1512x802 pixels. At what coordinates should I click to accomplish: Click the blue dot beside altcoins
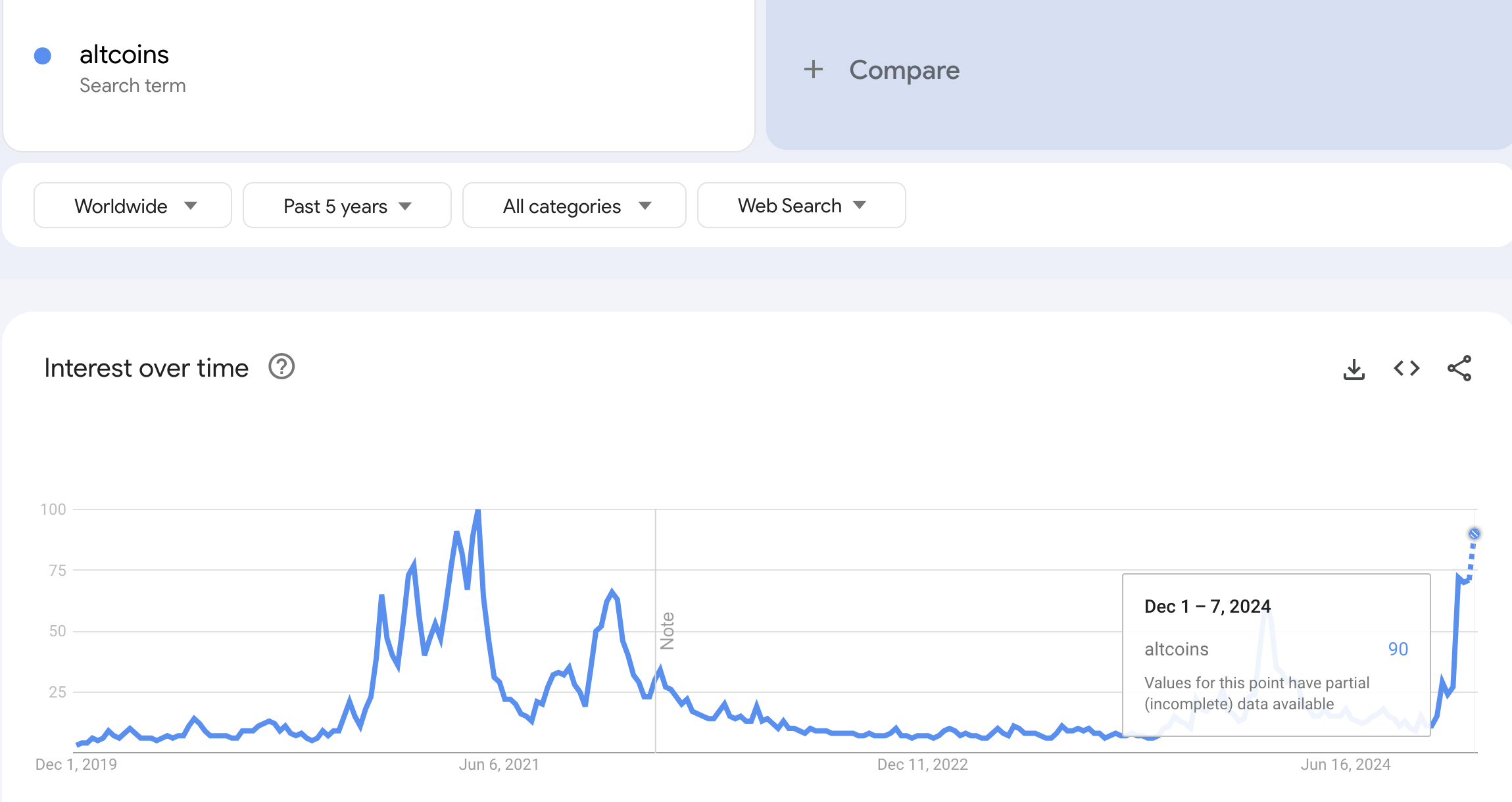[43, 56]
